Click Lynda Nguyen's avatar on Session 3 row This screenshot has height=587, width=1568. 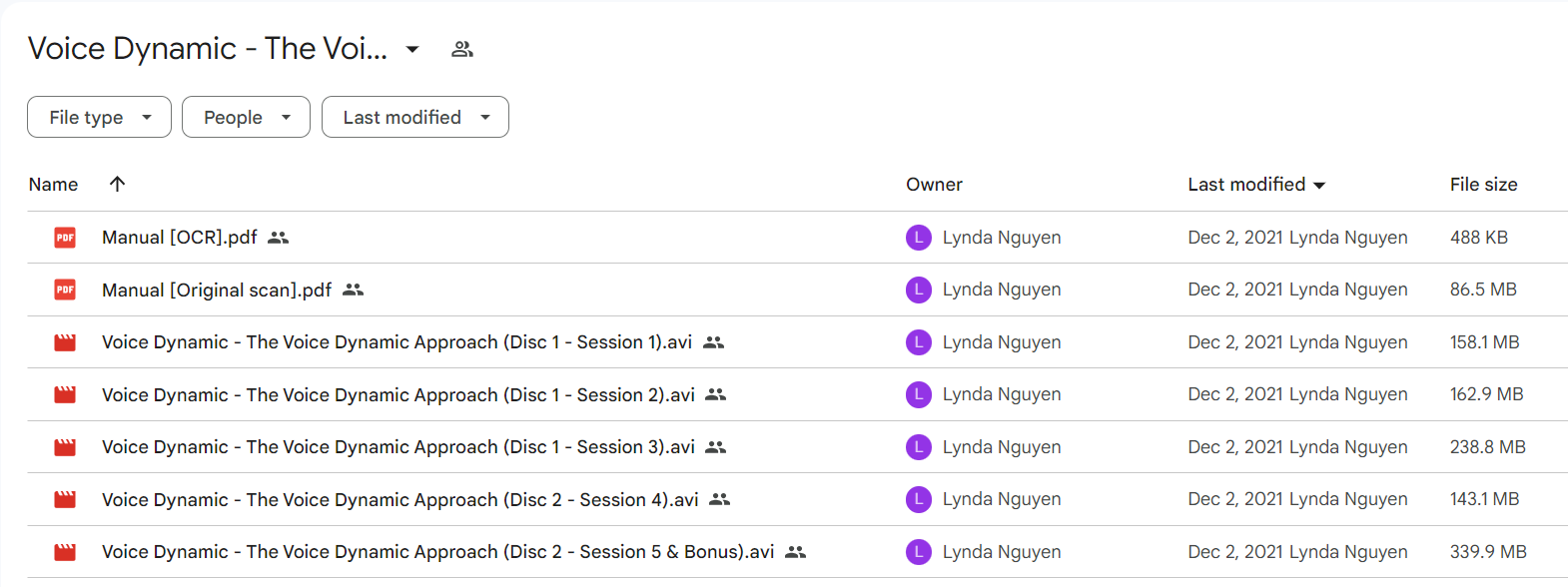click(x=919, y=447)
